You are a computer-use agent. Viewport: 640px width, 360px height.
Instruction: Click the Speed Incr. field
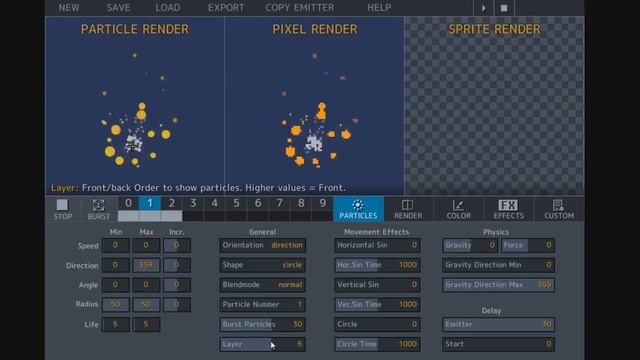click(x=177, y=245)
